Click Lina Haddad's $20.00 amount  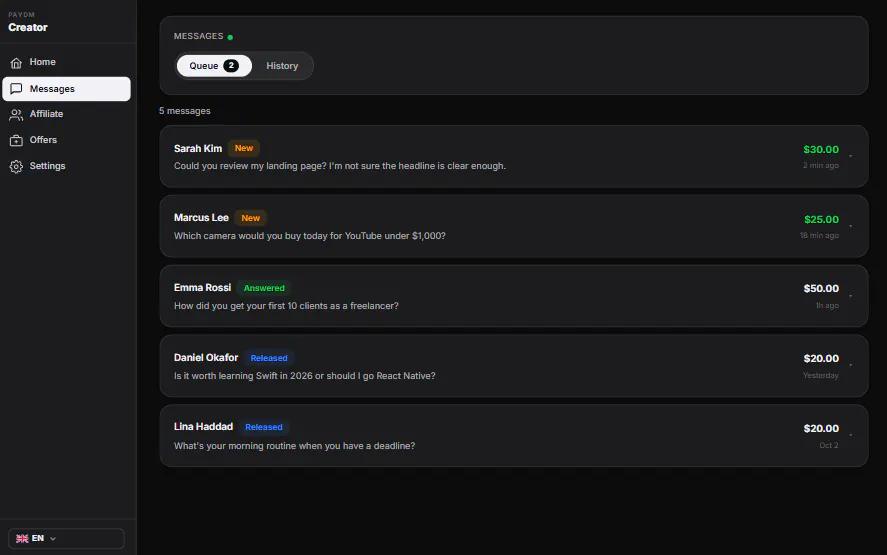(x=821, y=428)
